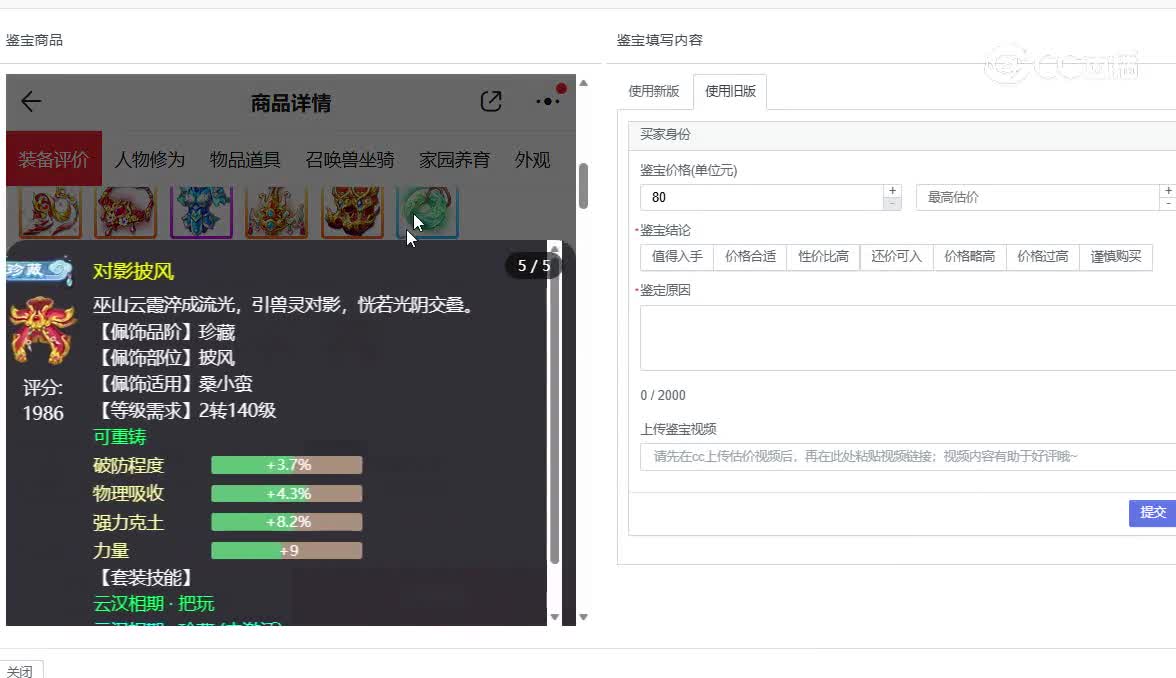Viewport: 1176px width, 678px height.
Task: Click the 对影披风 item title
Action: (x=134, y=271)
